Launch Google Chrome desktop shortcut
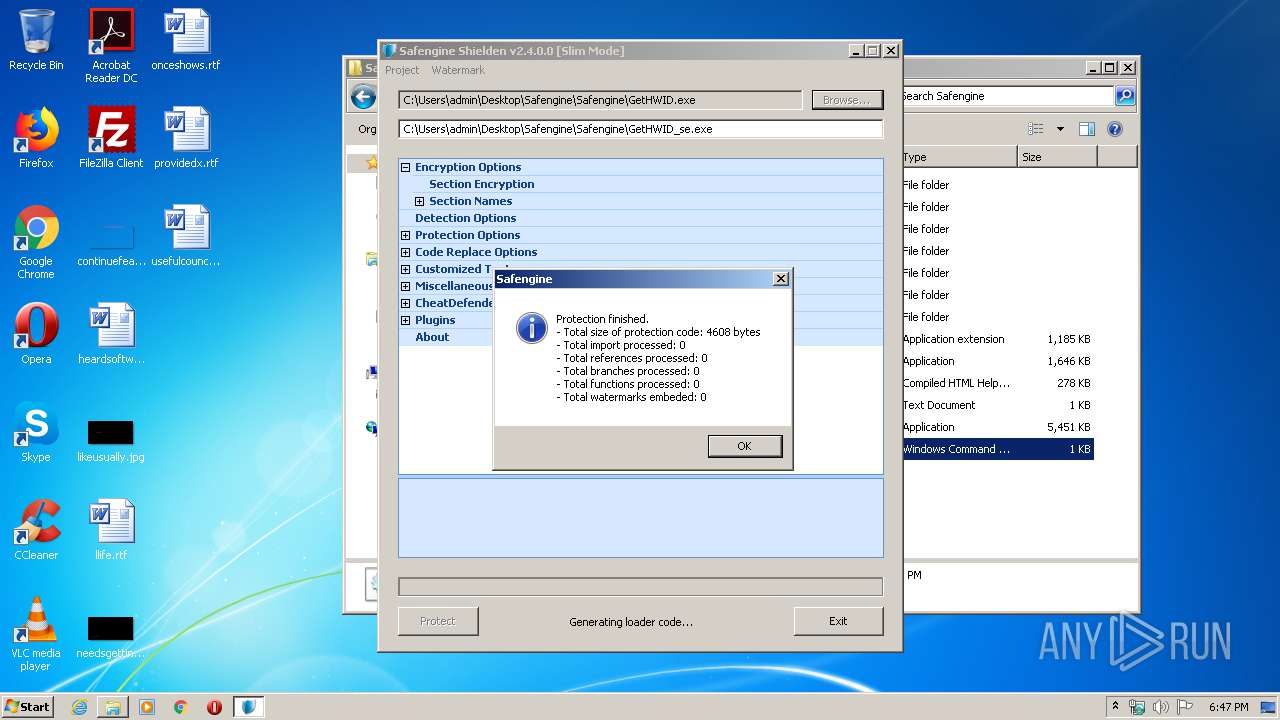 36,242
